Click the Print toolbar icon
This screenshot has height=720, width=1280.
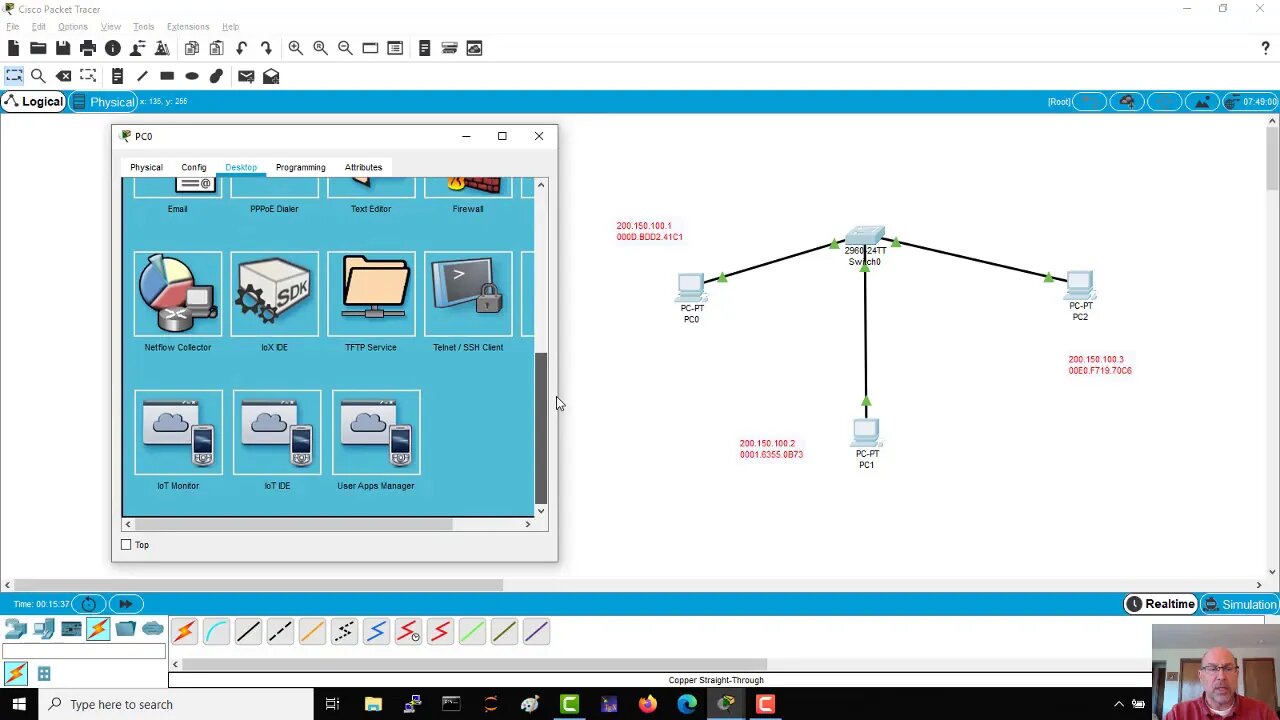click(x=88, y=48)
